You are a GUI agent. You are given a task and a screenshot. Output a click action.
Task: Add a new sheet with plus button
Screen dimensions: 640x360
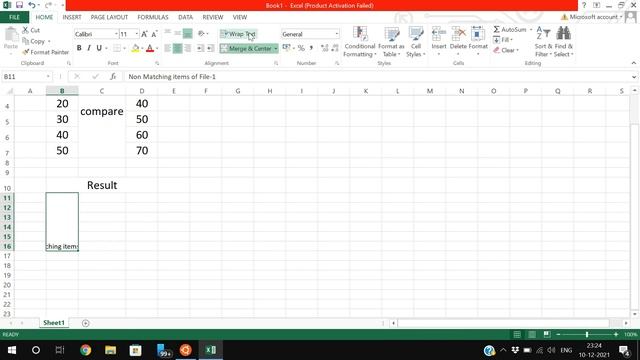85,323
